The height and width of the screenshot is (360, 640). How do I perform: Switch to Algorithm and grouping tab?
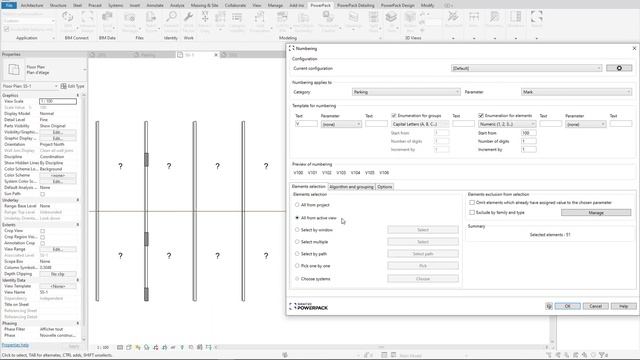[x=351, y=187]
